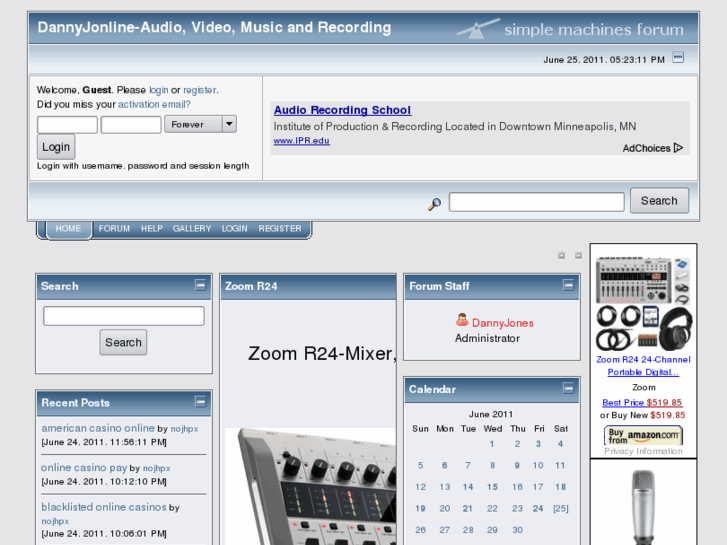Click the 'Zoom R24-Mixer,' heading text
Screen dimensions: 727x545
pyautogui.click(x=322, y=353)
